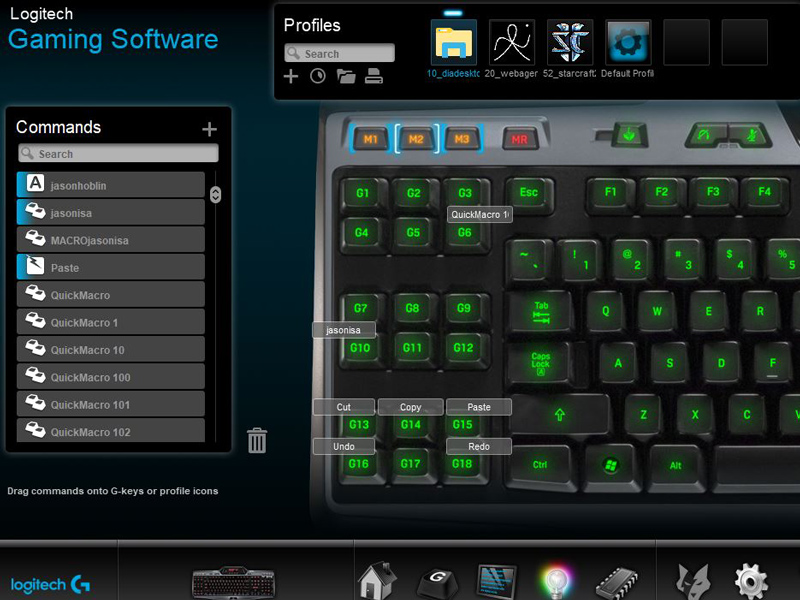Image resolution: width=800 pixels, height=600 pixels.
Task: Click the Cut label on G13
Action: coord(343,407)
